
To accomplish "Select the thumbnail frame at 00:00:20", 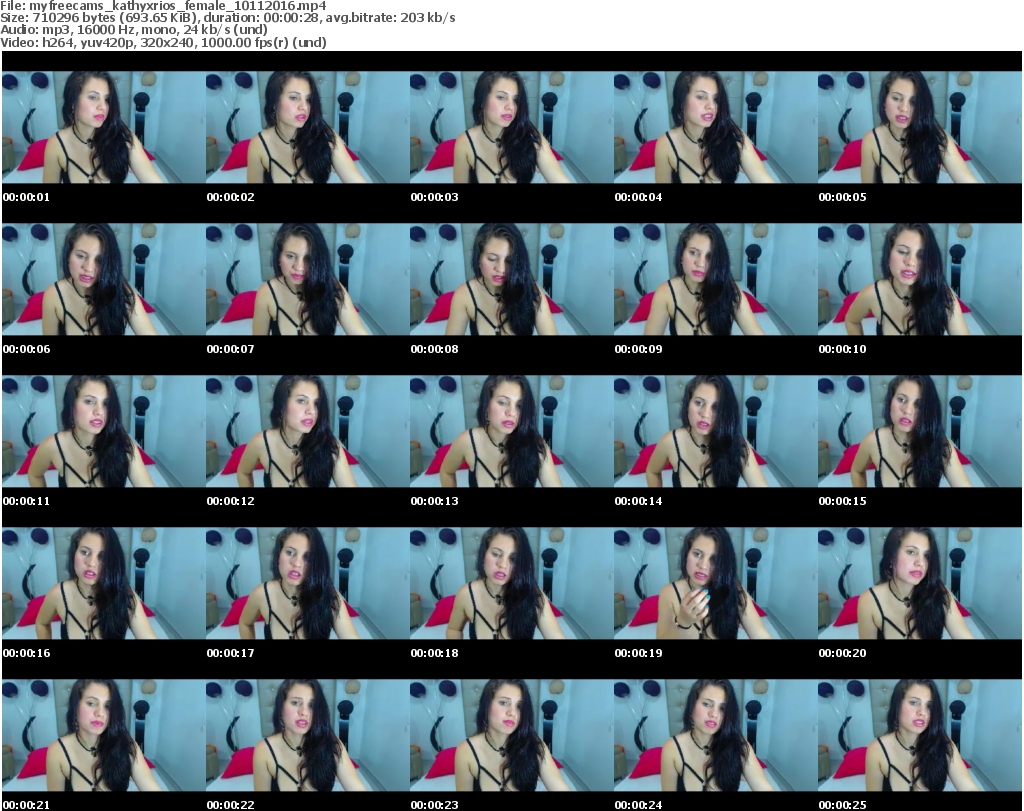I will [920, 583].
